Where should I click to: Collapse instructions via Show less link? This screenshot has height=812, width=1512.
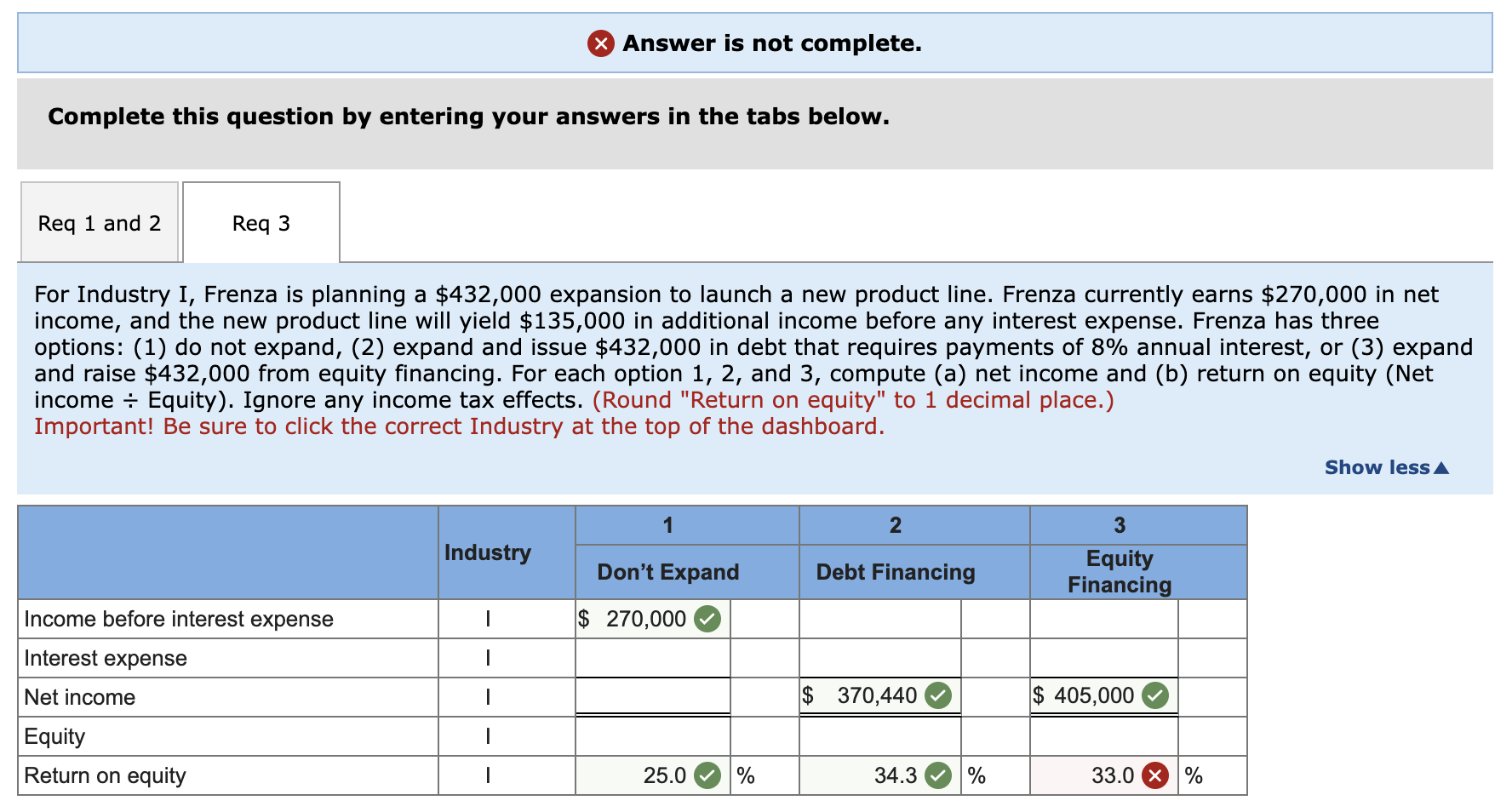click(1376, 466)
